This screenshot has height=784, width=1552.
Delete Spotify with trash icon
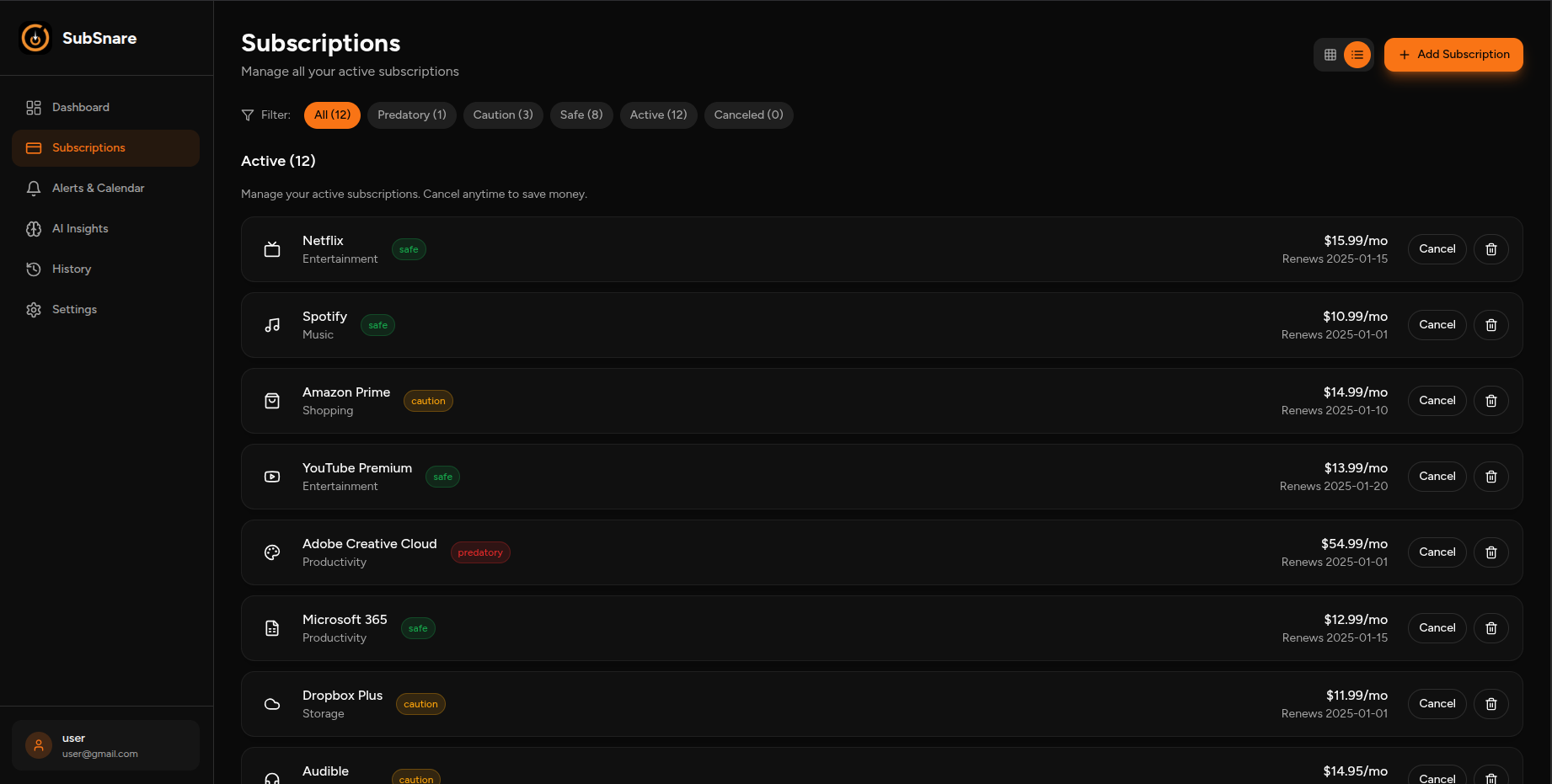(x=1491, y=325)
